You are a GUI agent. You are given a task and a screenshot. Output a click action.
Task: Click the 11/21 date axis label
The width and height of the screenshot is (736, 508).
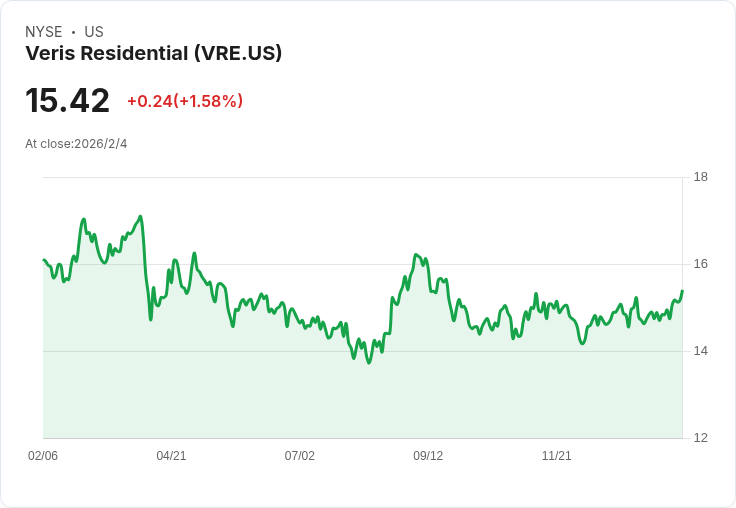(557, 456)
